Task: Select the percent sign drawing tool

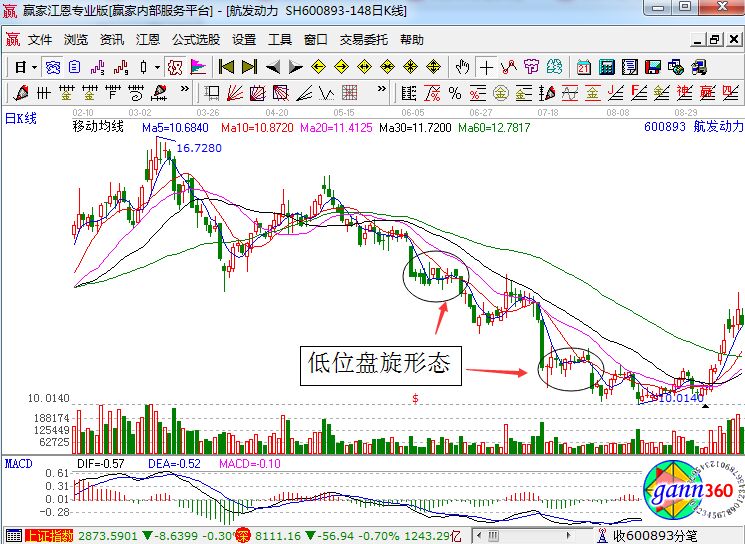Action: point(455,93)
